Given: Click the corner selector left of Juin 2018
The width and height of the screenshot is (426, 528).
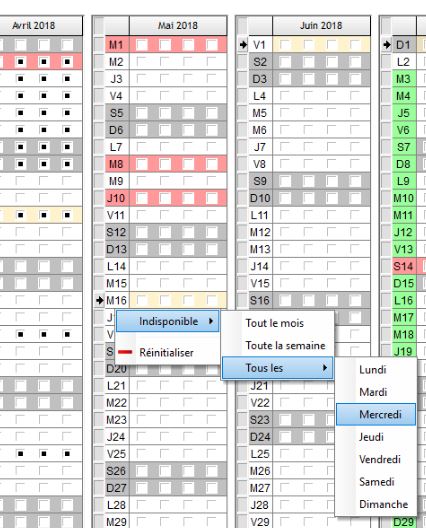Looking at the screenshot, I should [x=243, y=25].
